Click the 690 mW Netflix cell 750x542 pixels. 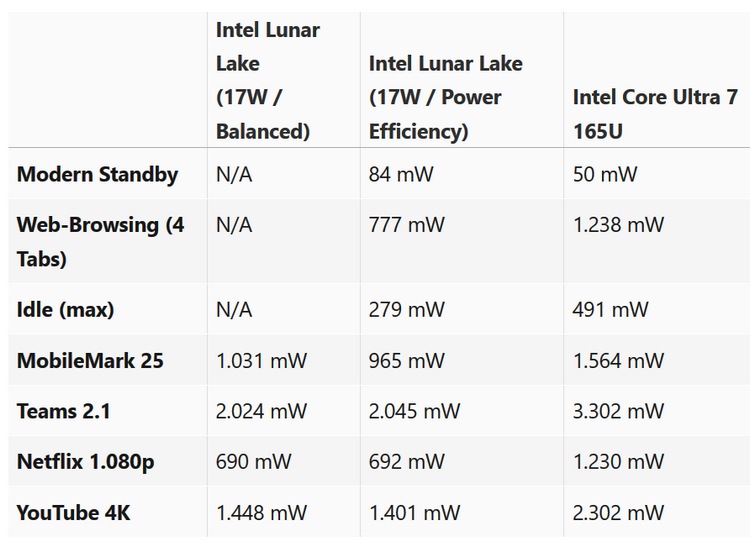point(253,462)
